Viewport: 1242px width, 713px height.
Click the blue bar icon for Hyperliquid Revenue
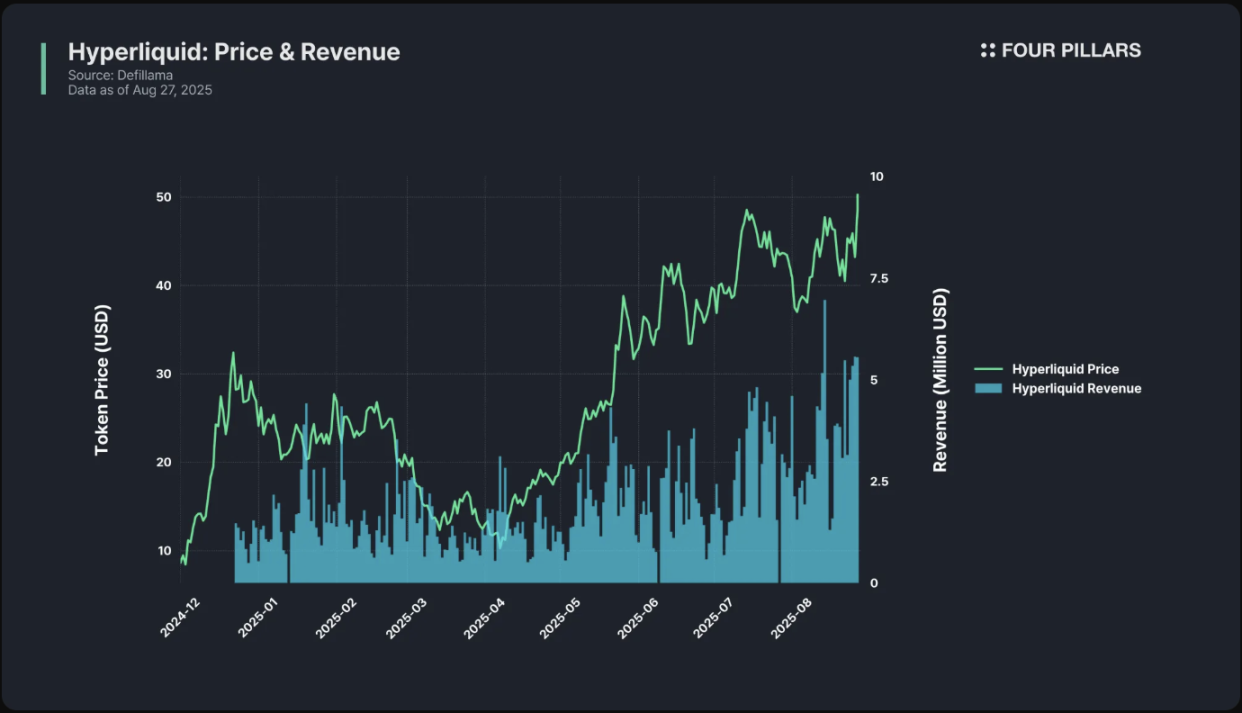(x=989, y=388)
